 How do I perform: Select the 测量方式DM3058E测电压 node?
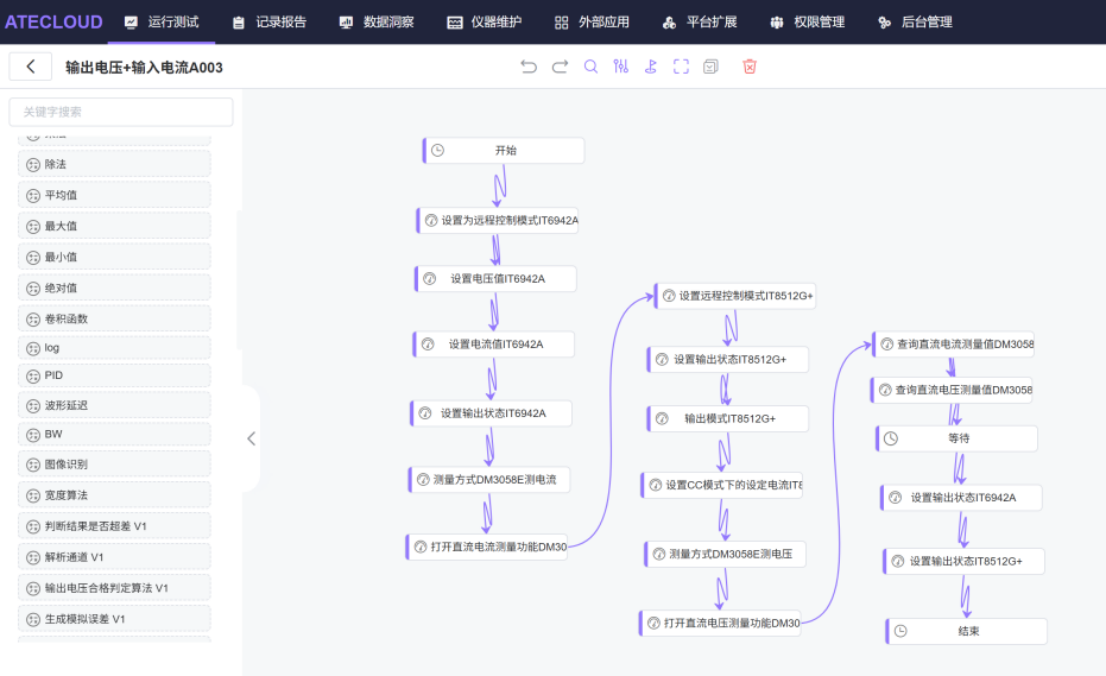(x=725, y=554)
